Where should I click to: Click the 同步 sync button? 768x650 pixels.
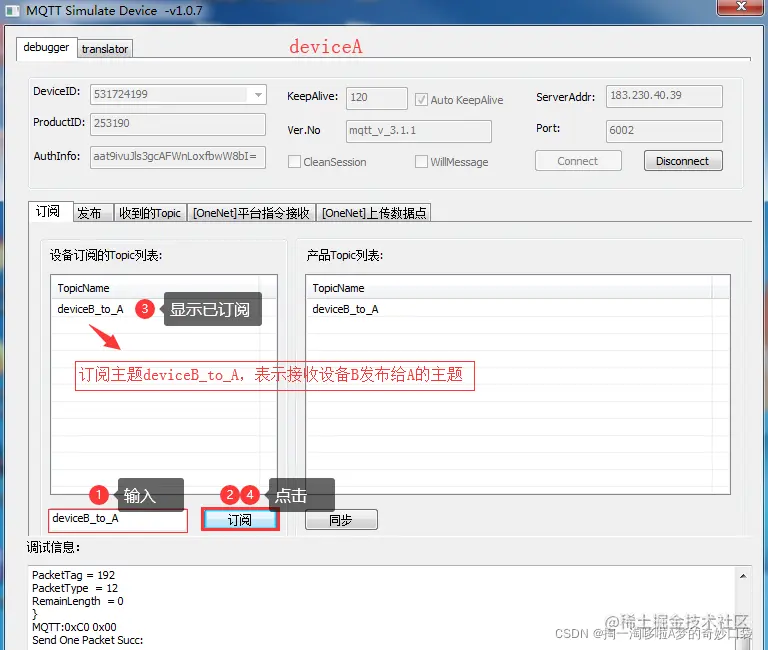341,520
